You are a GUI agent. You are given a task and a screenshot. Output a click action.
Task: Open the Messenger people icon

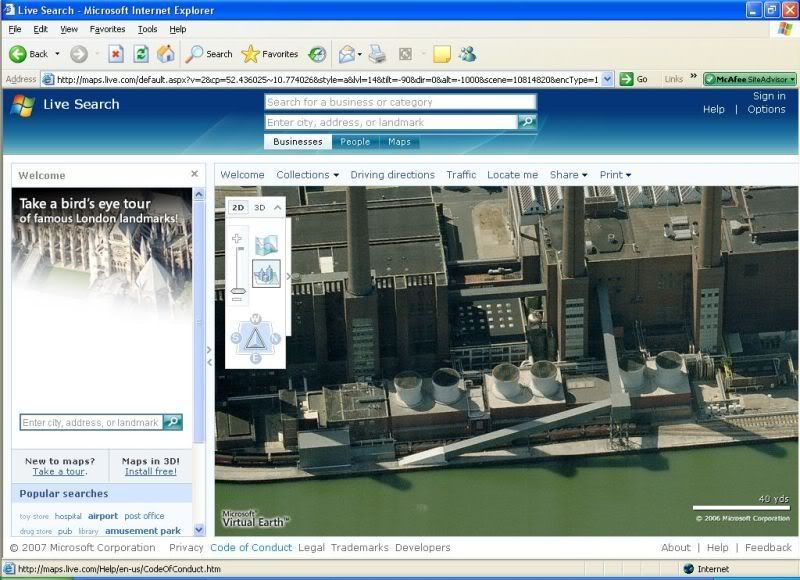point(467,54)
